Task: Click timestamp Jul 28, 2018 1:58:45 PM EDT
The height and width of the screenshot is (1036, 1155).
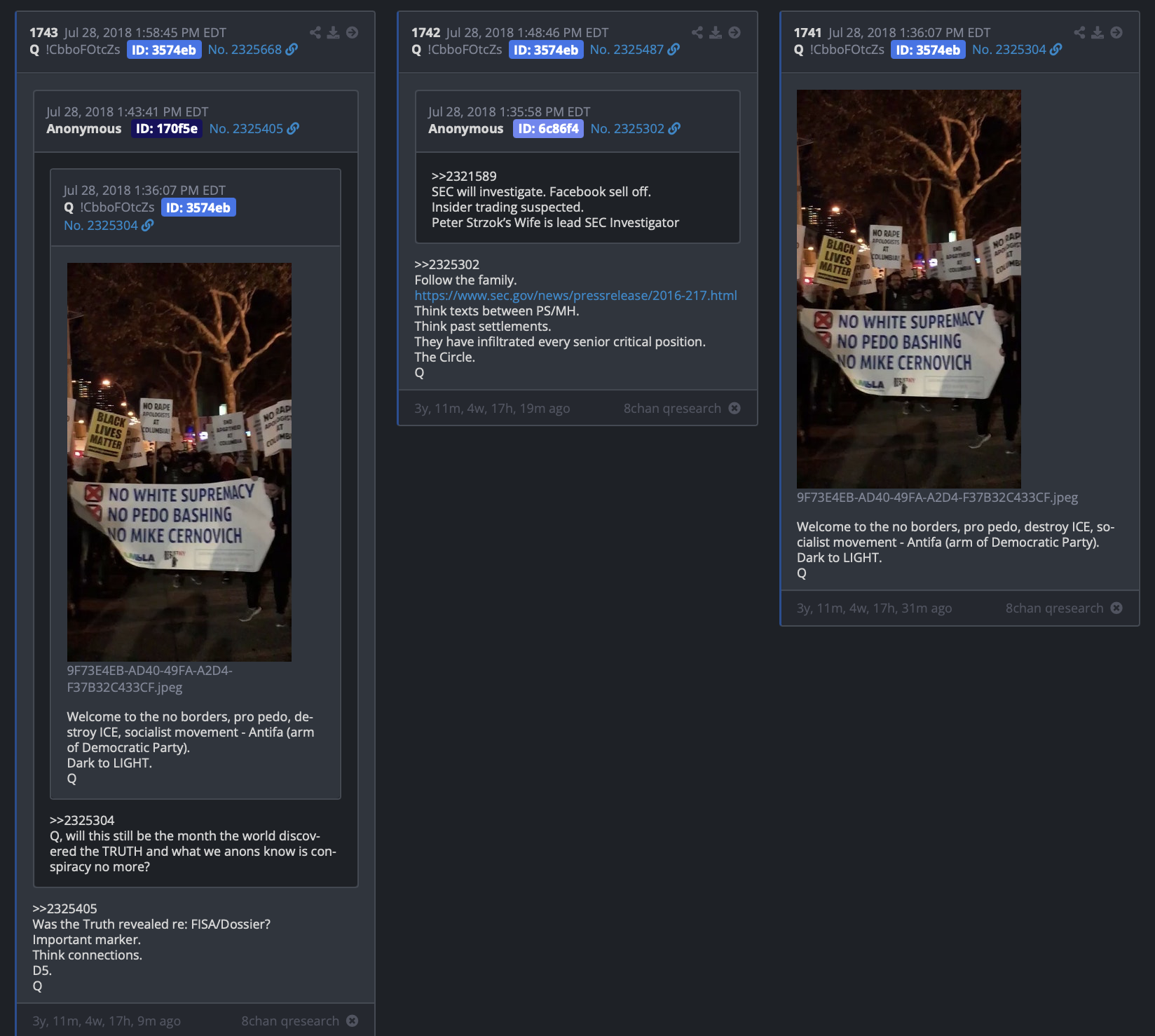Action: [x=145, y=32]
